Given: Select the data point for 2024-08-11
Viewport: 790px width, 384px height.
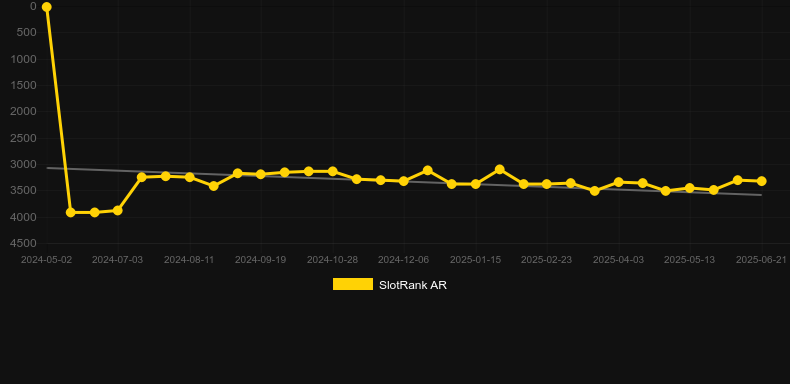Looking at the screenshot, I should pyautogui.click(x=189, y=177).
